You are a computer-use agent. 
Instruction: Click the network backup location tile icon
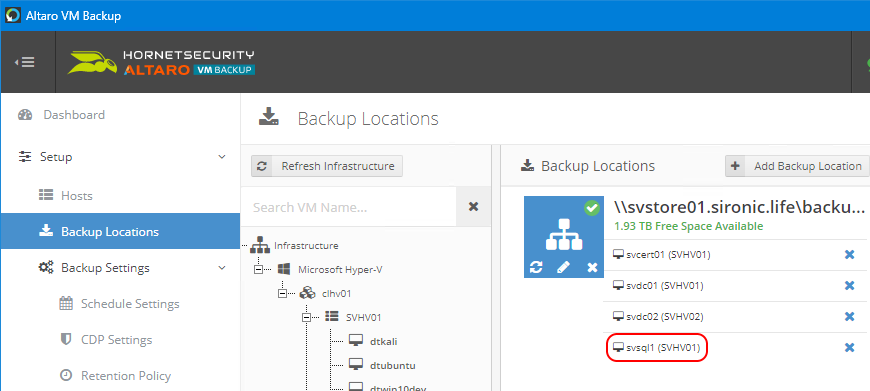point(563,236)
